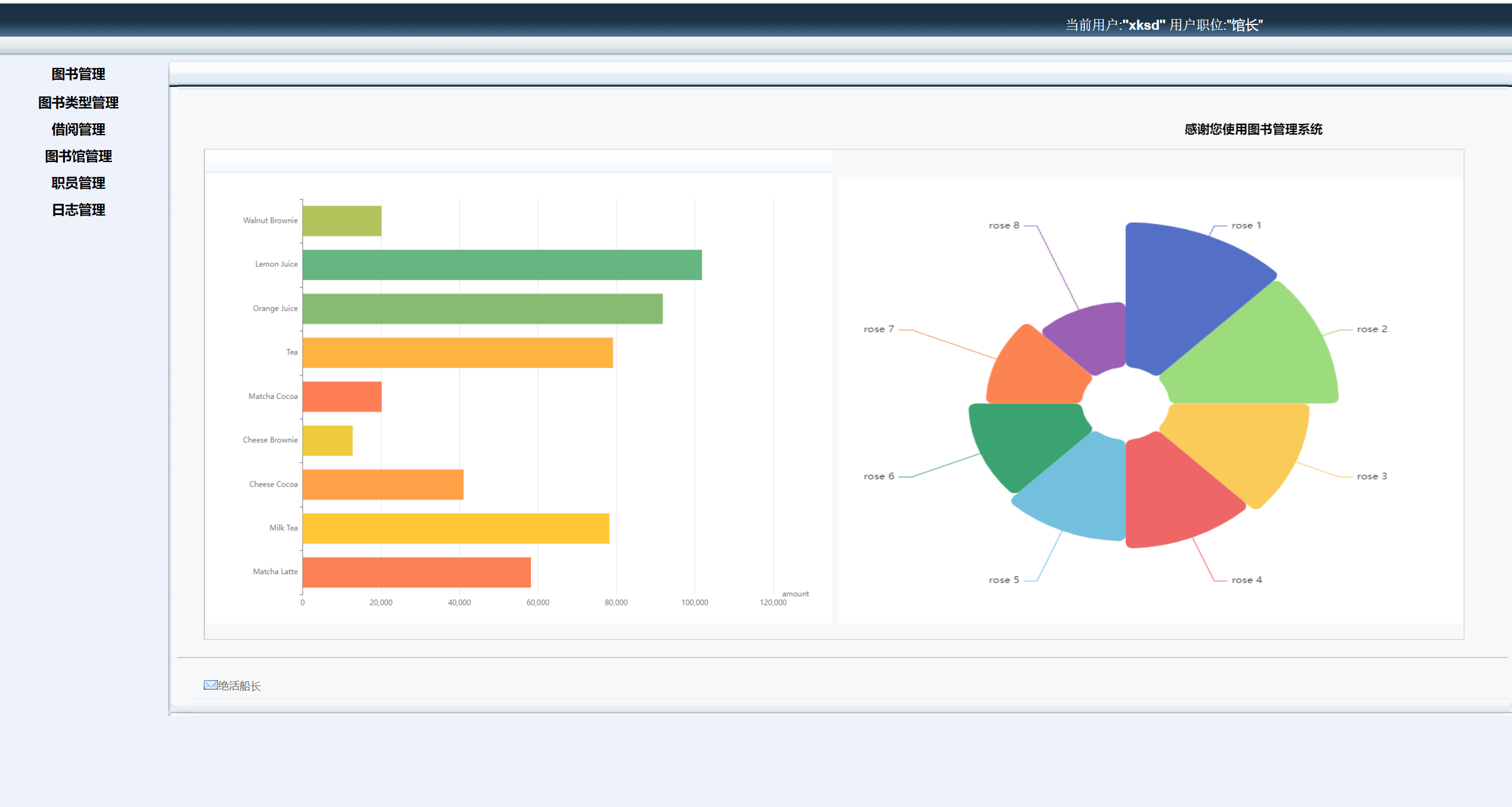Click the Milk Tea yellow bar
The width and height of the screenshot is (1512, 807).
click(456, 528)
